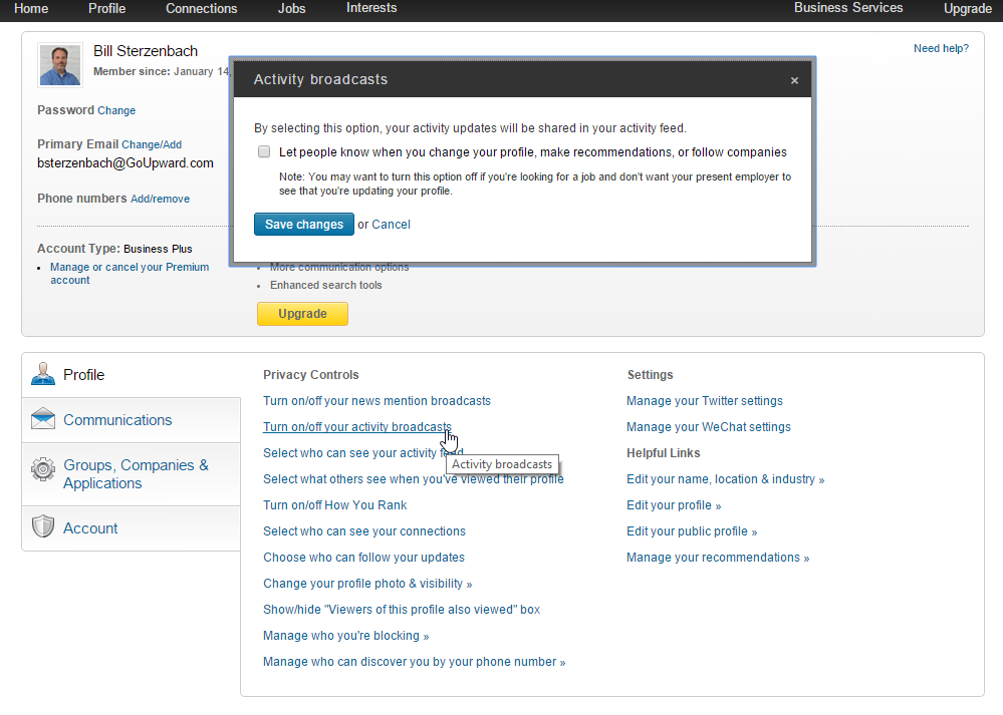Select the Account settings tab

pyautogui.click(x=90, y=528)
